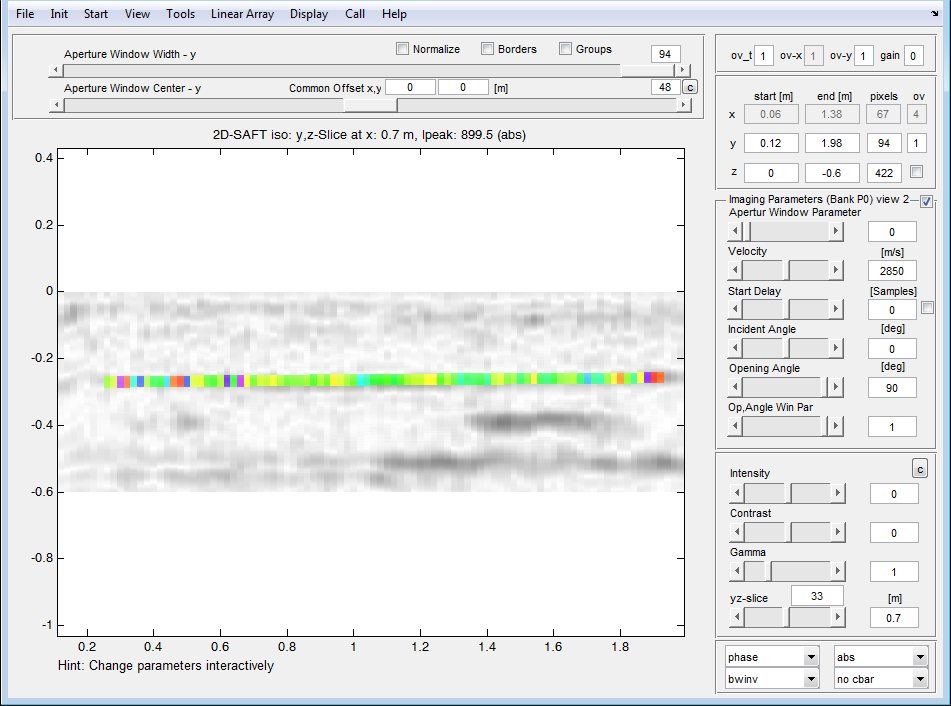Click the gain input field
Screen dimensions: 951x706
[x=913, y=56]
